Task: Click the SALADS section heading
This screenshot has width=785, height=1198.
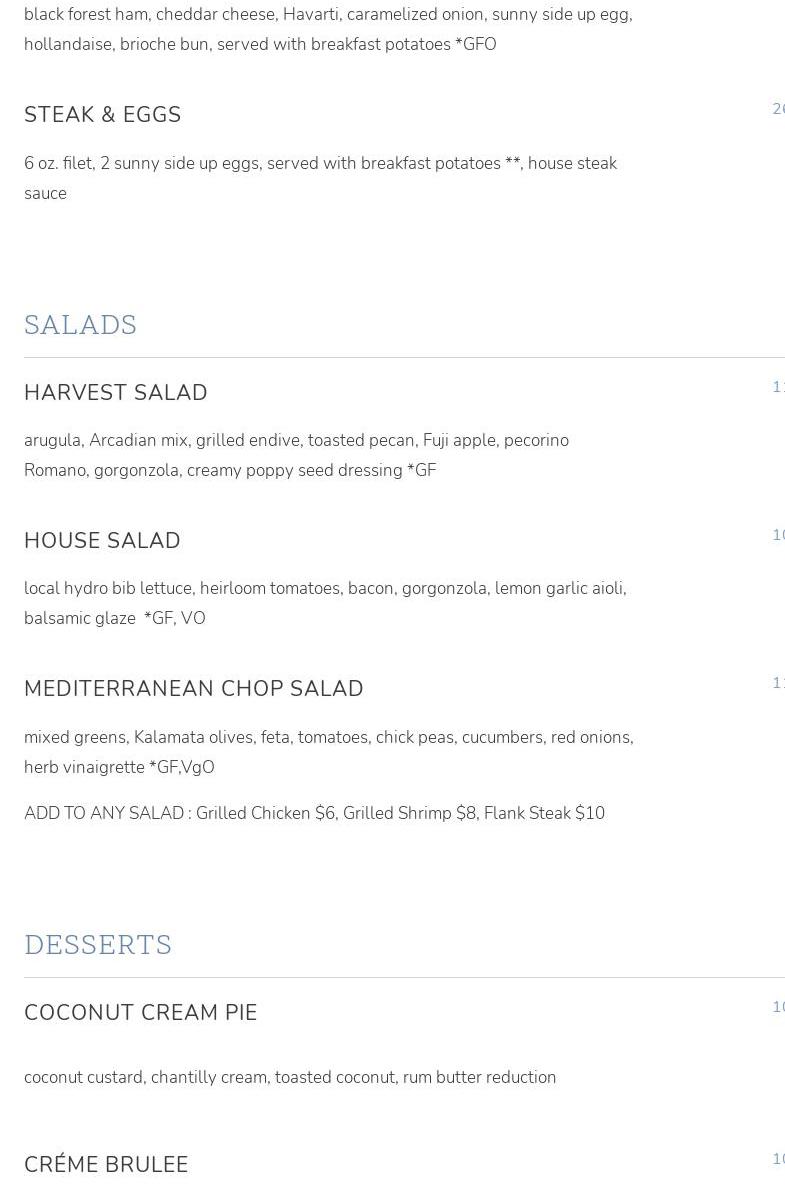Action: point(81,325)
